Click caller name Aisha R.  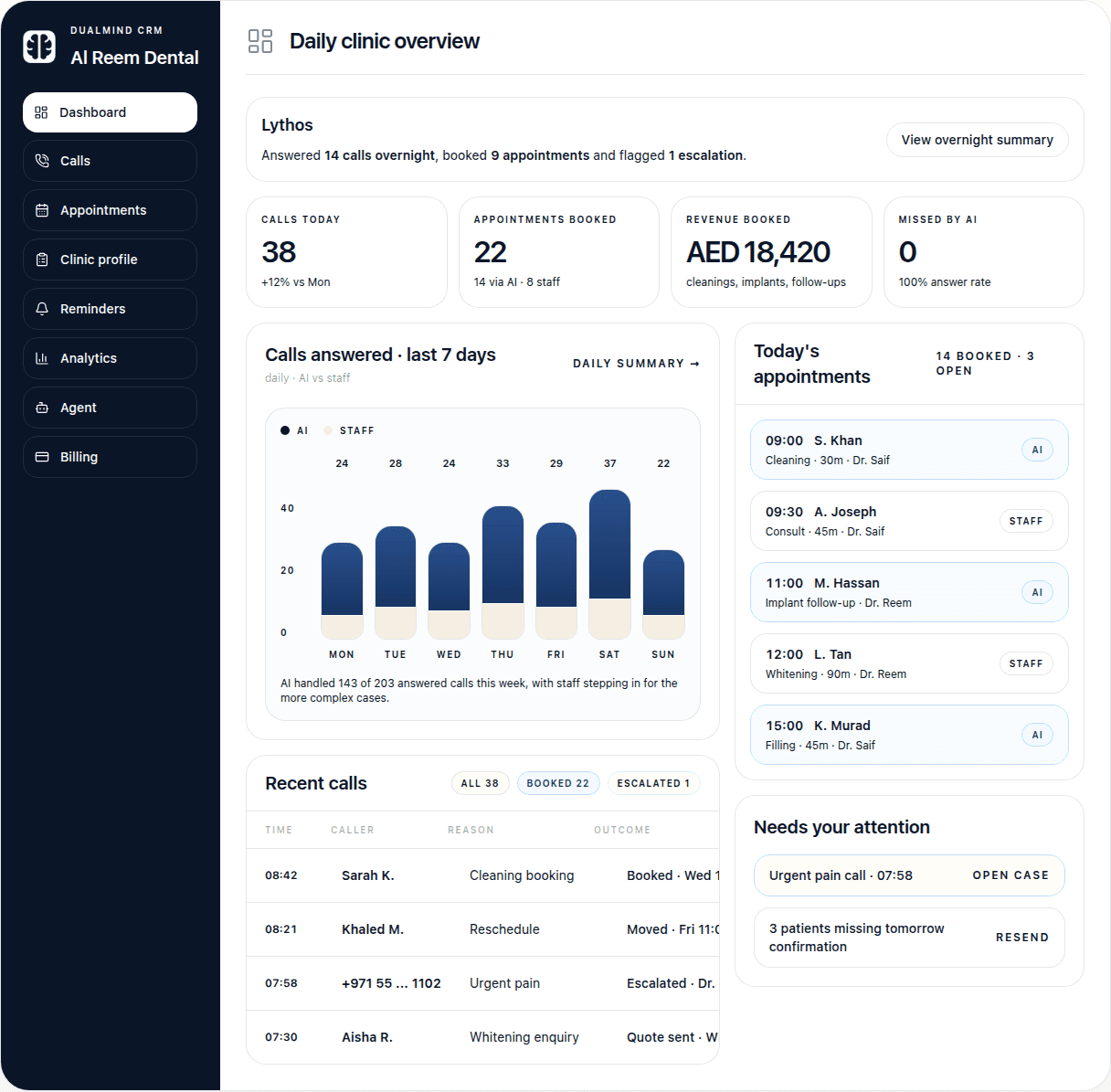click(367, 1037)
